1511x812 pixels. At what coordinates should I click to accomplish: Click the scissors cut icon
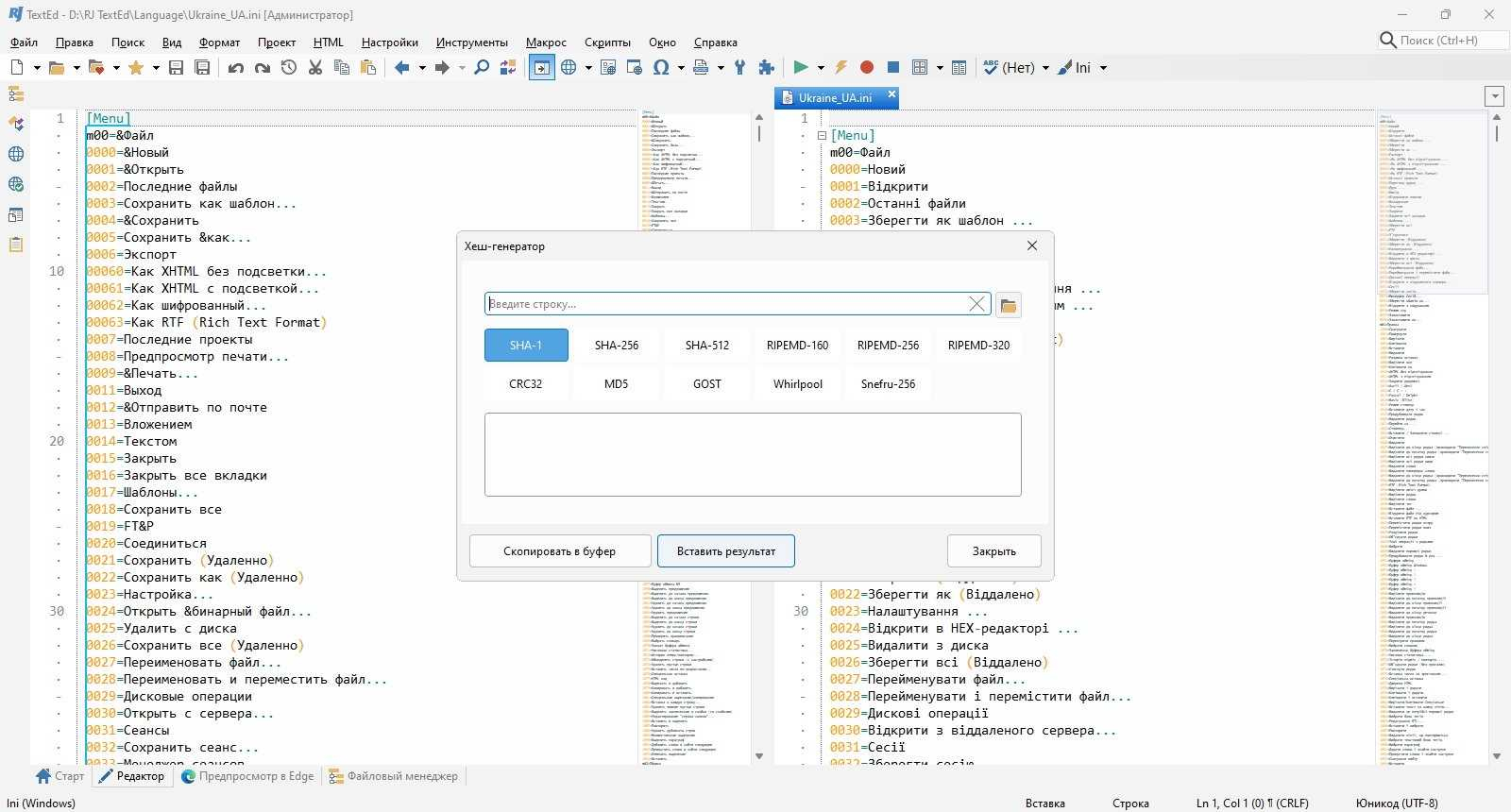315,67
